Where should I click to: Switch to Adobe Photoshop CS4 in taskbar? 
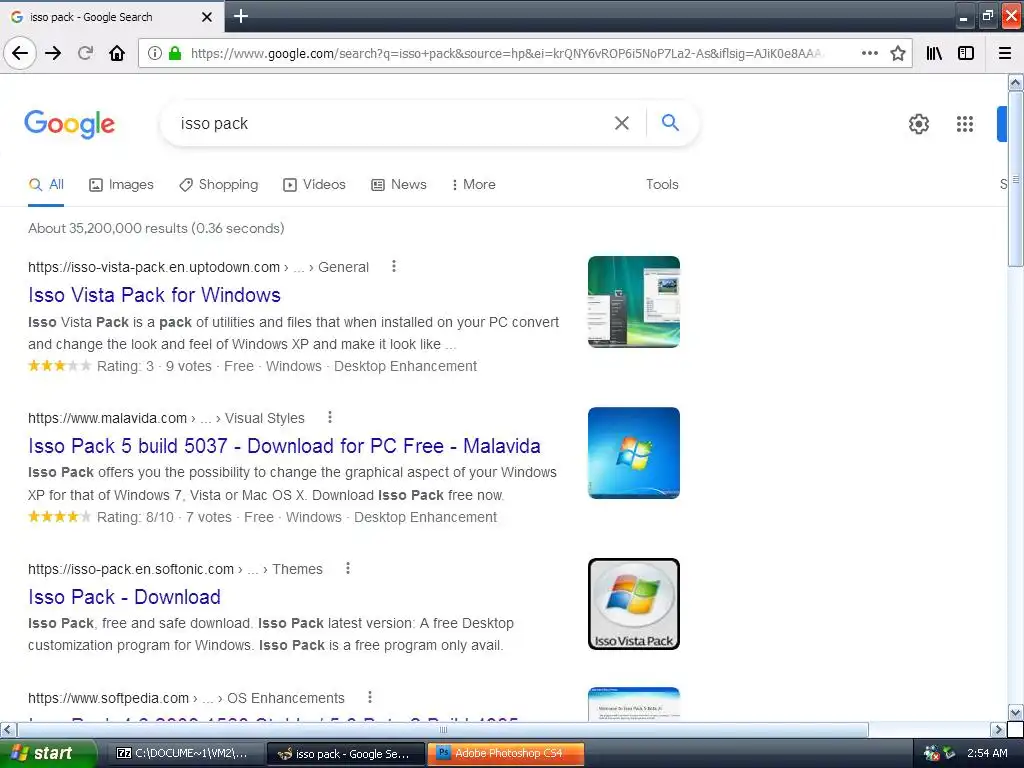point(505,753)
